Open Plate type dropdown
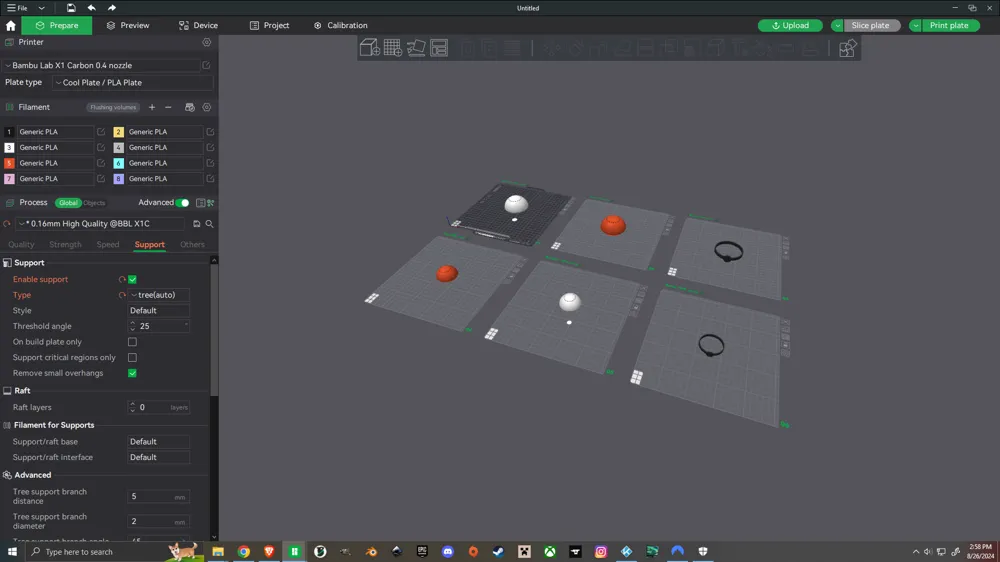 coord(133,82)
